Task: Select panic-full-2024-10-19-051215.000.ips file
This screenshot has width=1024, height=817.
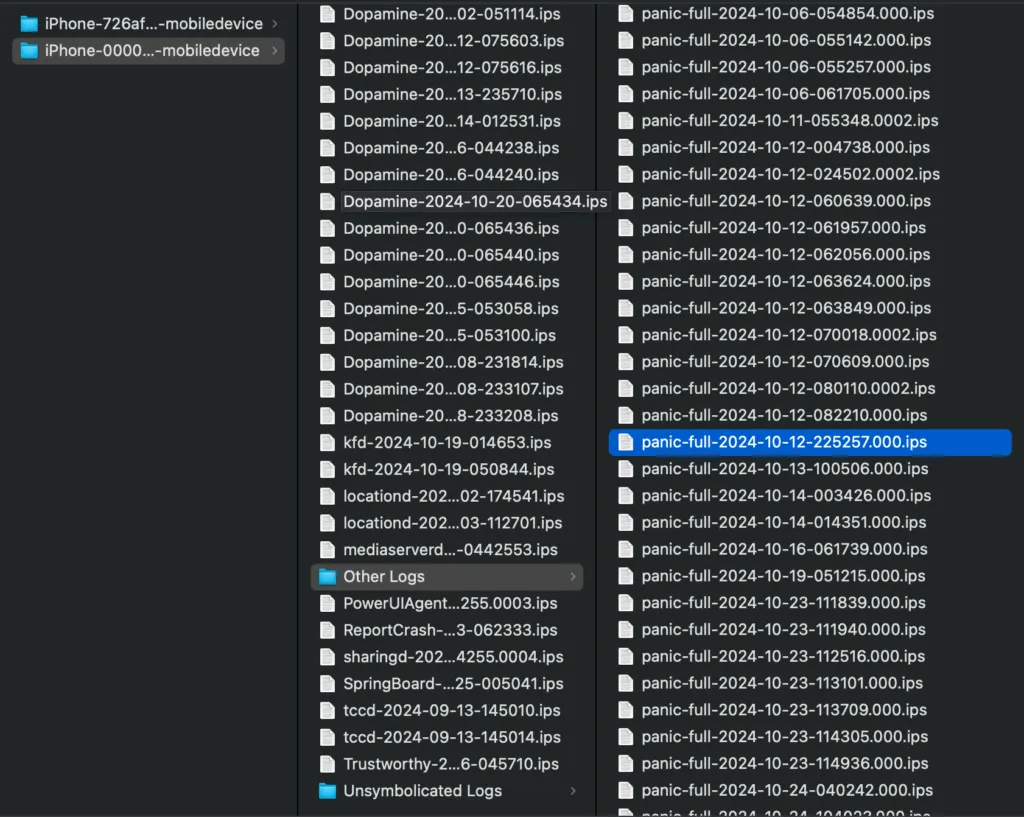Action: pos(783,576)
